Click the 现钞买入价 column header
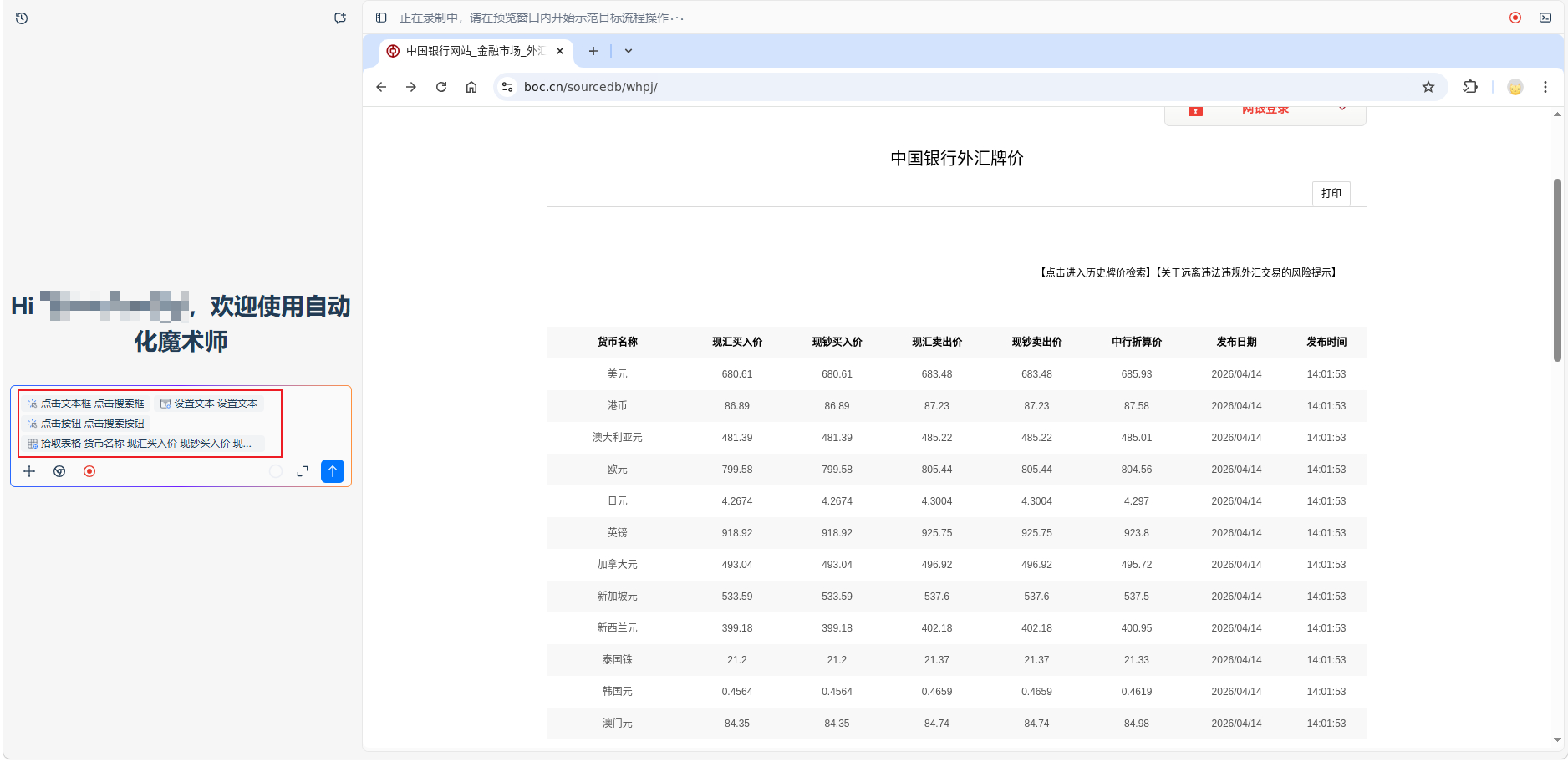The height and width of the screenshot is (762, 1568). [x=837, y=342]
